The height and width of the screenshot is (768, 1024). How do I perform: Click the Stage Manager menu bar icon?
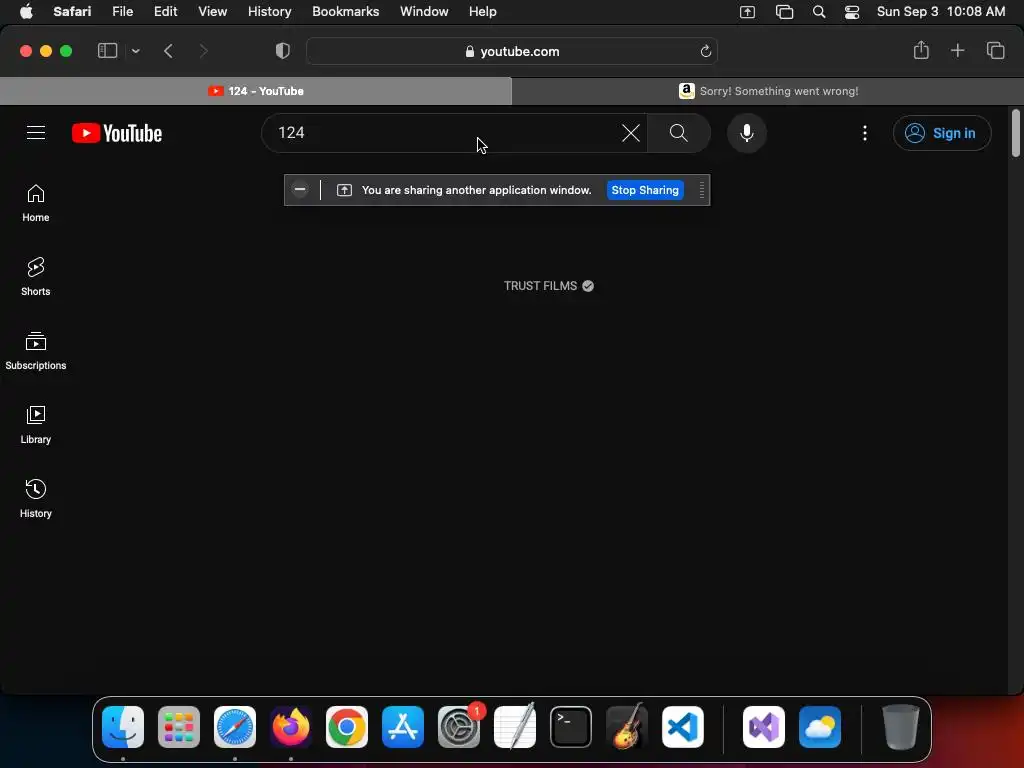tap(784, 12)
